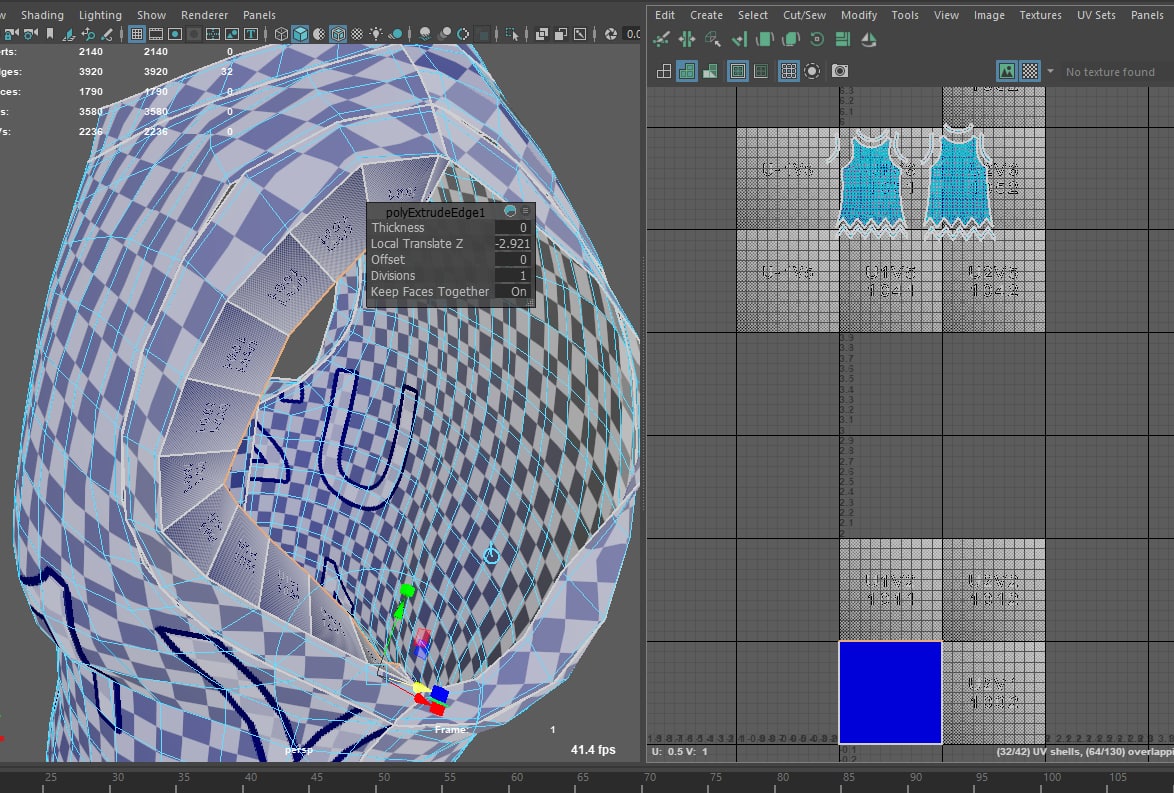Toggle the UV Editor grid icon
This screenshot has width=1174, height=793.
click(x=788, y=71)
